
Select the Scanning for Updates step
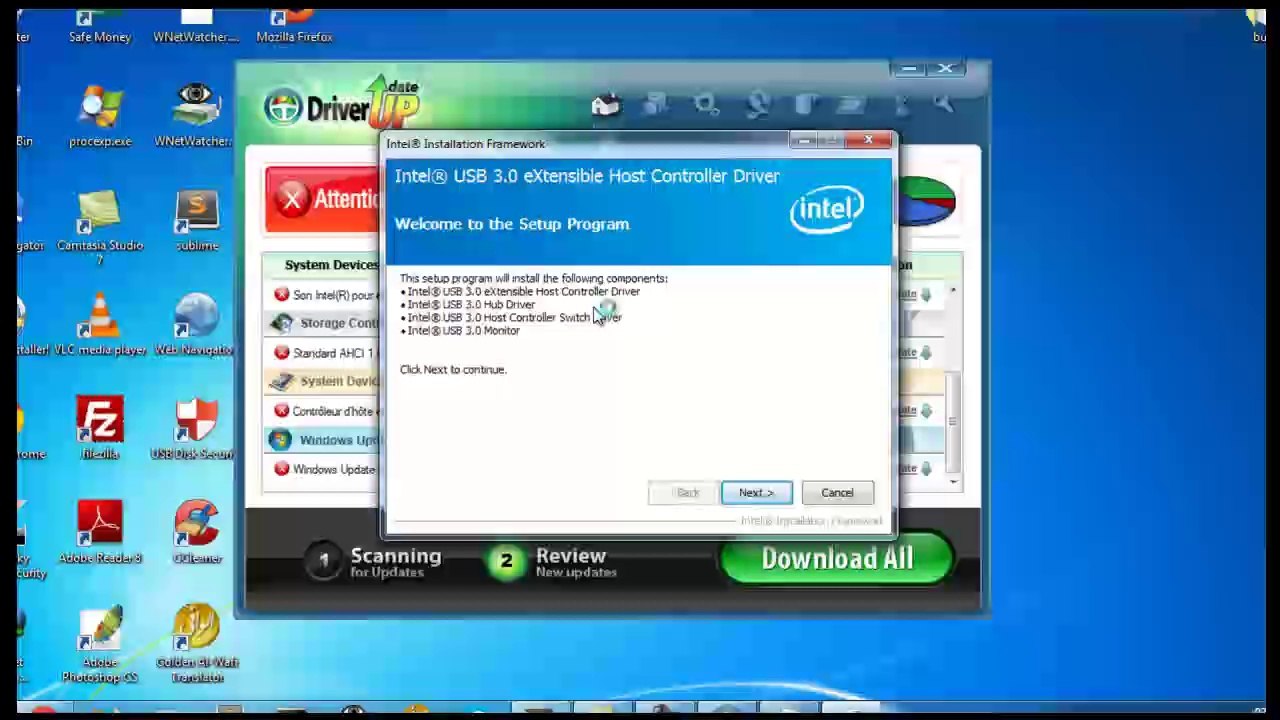(x=374, y=562)
